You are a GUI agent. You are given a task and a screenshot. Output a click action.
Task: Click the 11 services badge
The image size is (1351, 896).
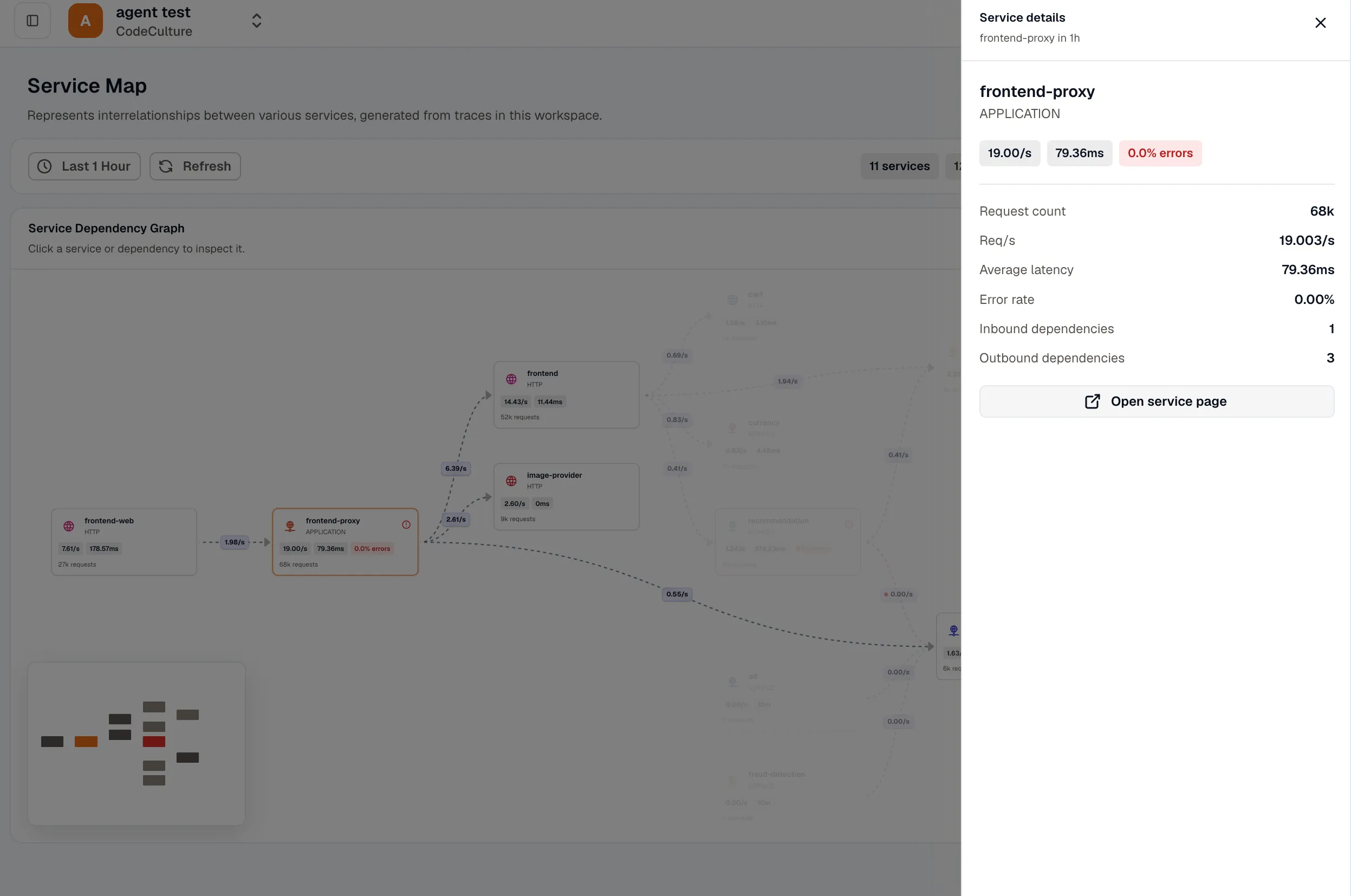pyautogui.click(x=899, y=166)
